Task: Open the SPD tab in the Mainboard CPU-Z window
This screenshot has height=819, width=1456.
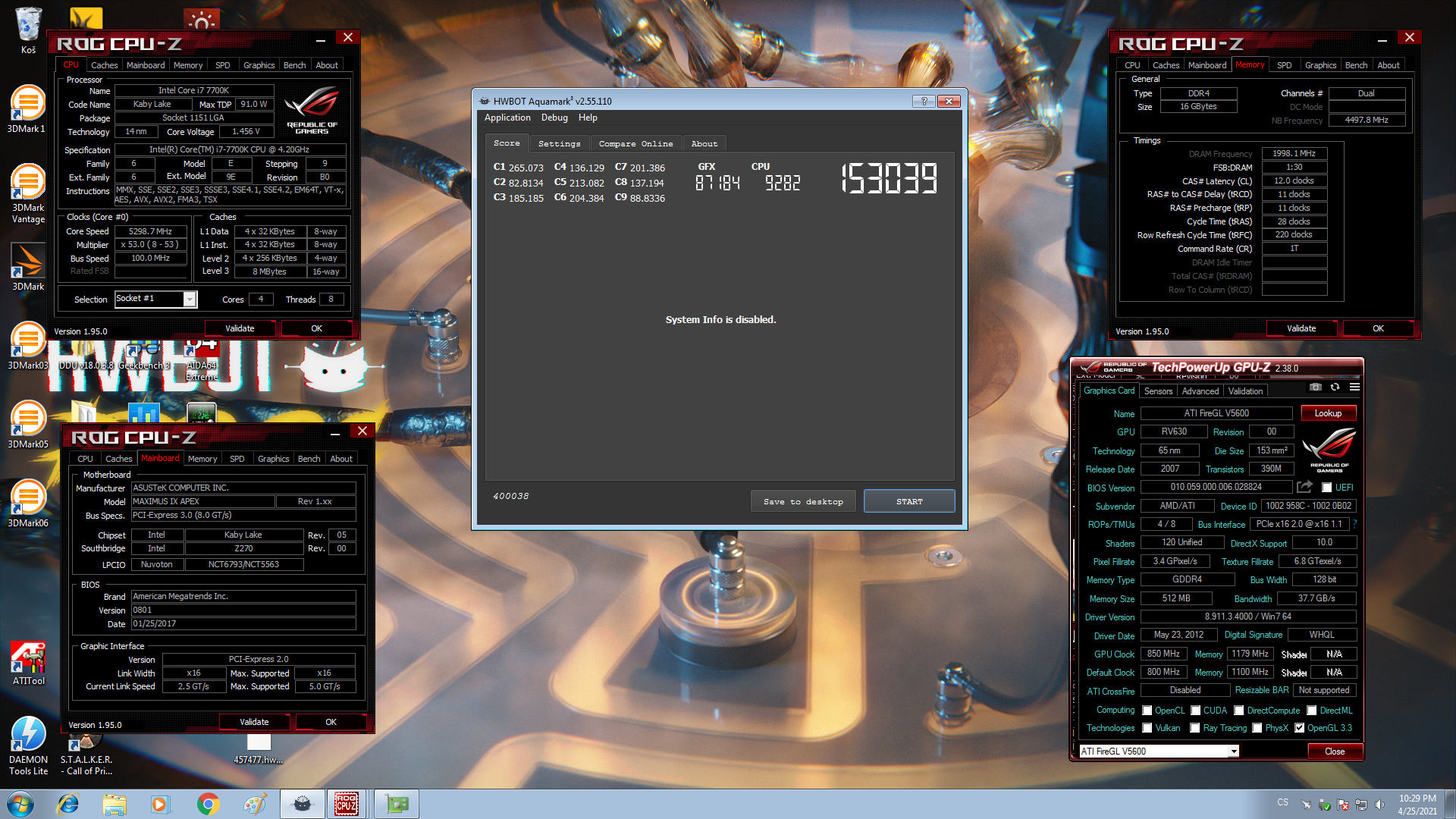Action: click(237, 459)
